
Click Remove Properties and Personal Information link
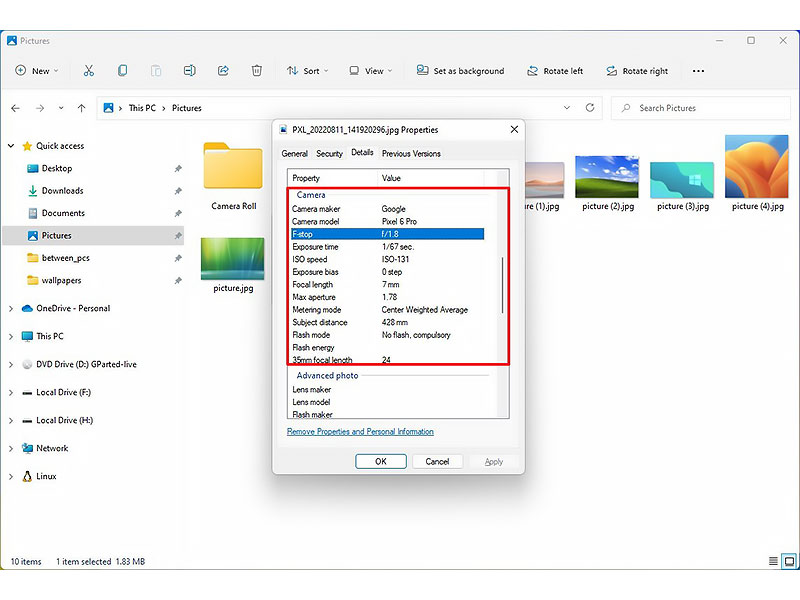(360, 432)
